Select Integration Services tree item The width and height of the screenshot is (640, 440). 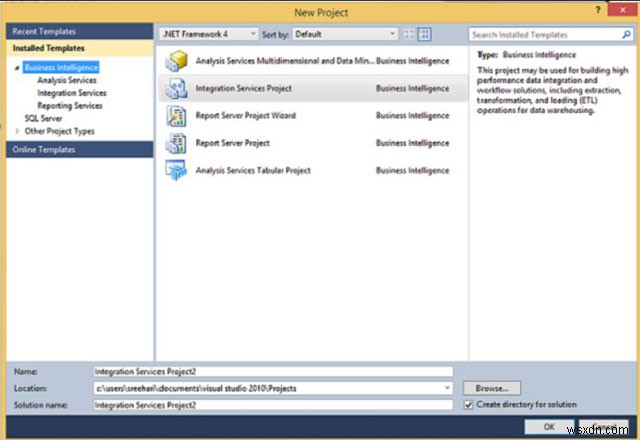[72, 93]
